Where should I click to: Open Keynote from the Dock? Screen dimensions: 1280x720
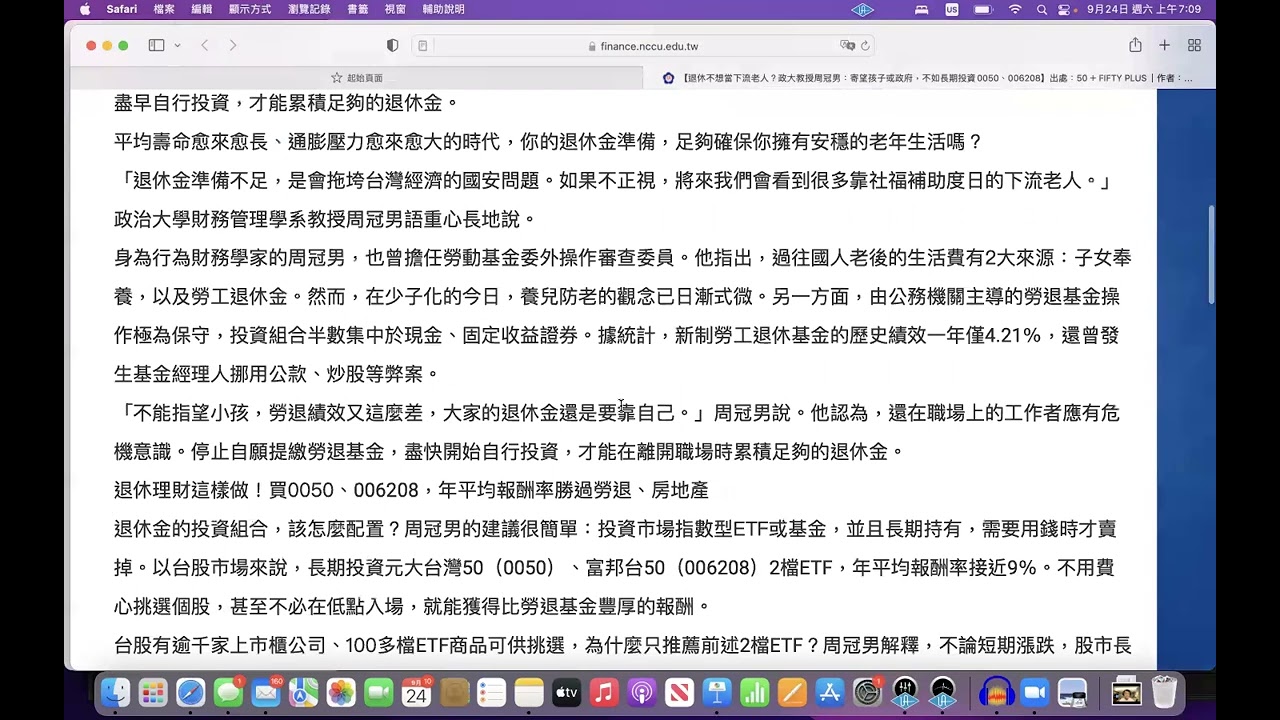(716, 692)
